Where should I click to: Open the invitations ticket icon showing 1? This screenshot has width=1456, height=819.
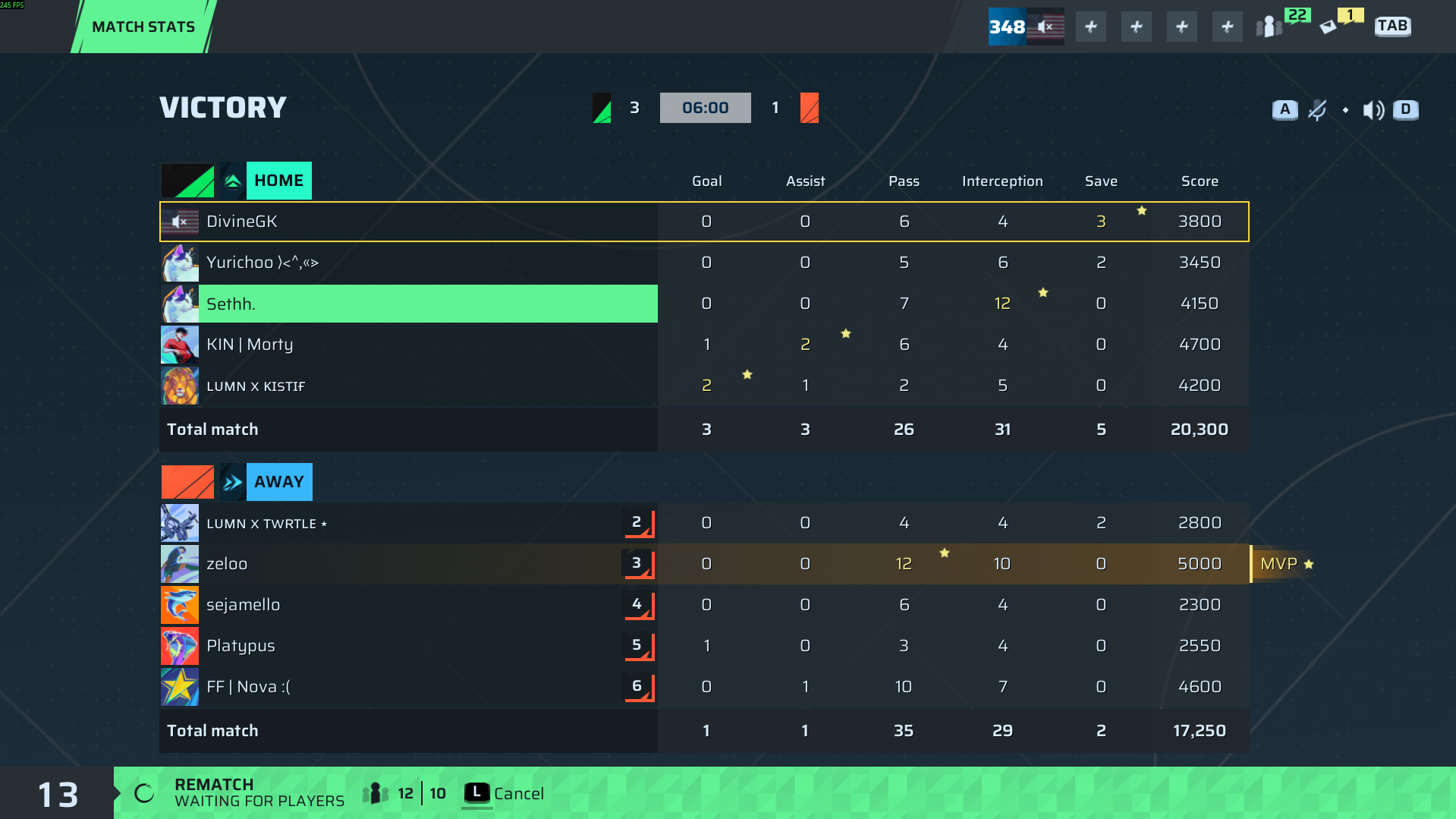click(1329, 27)
